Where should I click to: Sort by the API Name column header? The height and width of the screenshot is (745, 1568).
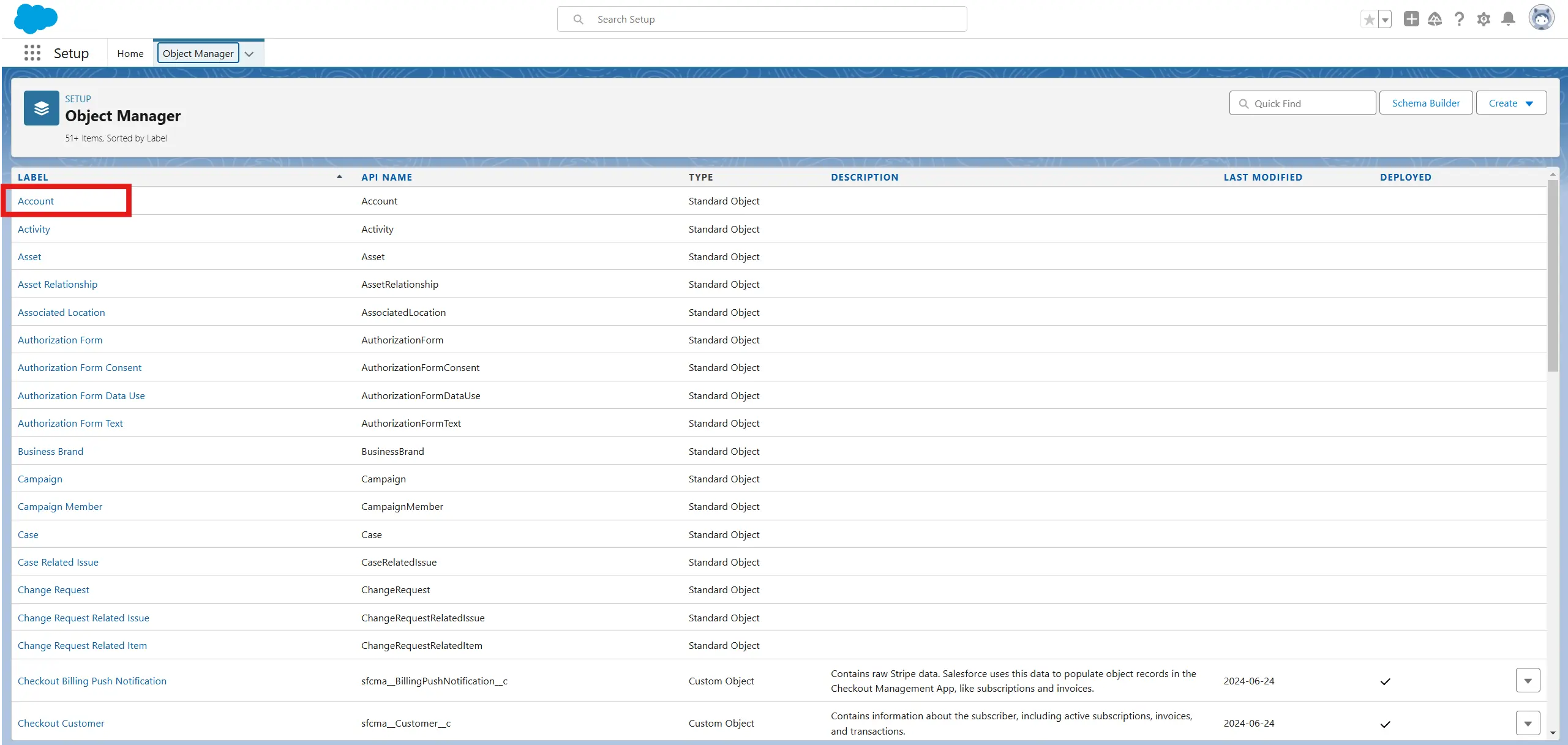(386, 177)
